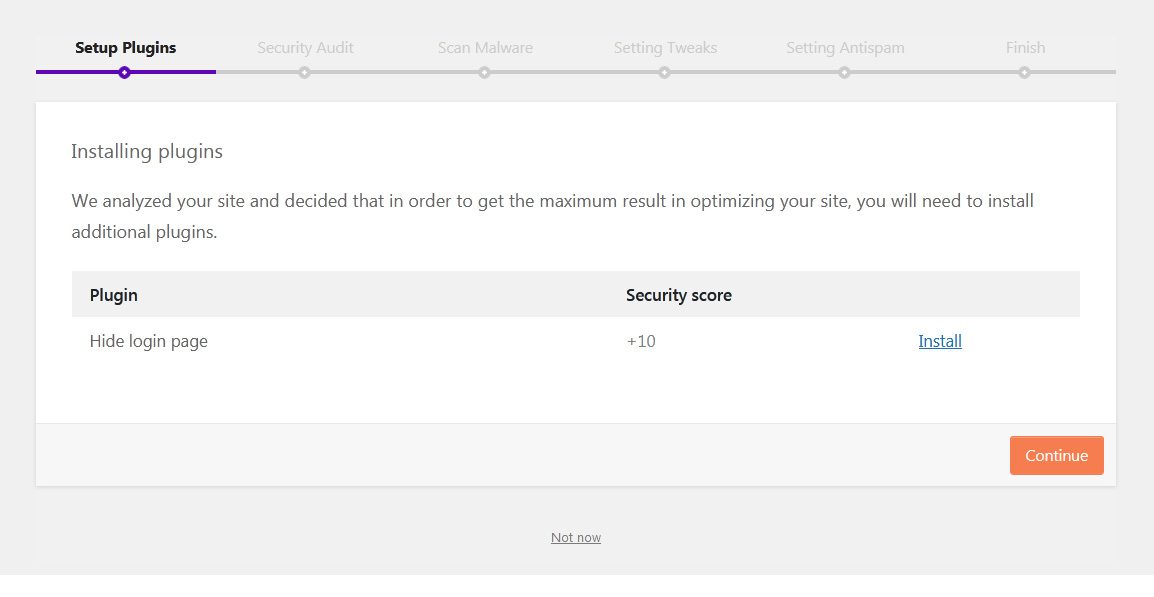
Task: Select the Scan Malware step label
Action: pos(485,48)
